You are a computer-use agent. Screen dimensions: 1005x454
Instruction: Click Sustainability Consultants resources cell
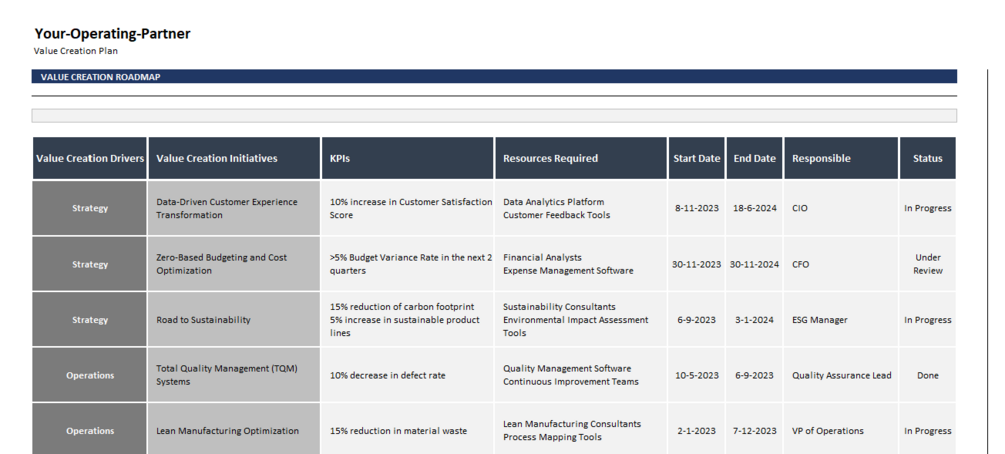[581, 319]
